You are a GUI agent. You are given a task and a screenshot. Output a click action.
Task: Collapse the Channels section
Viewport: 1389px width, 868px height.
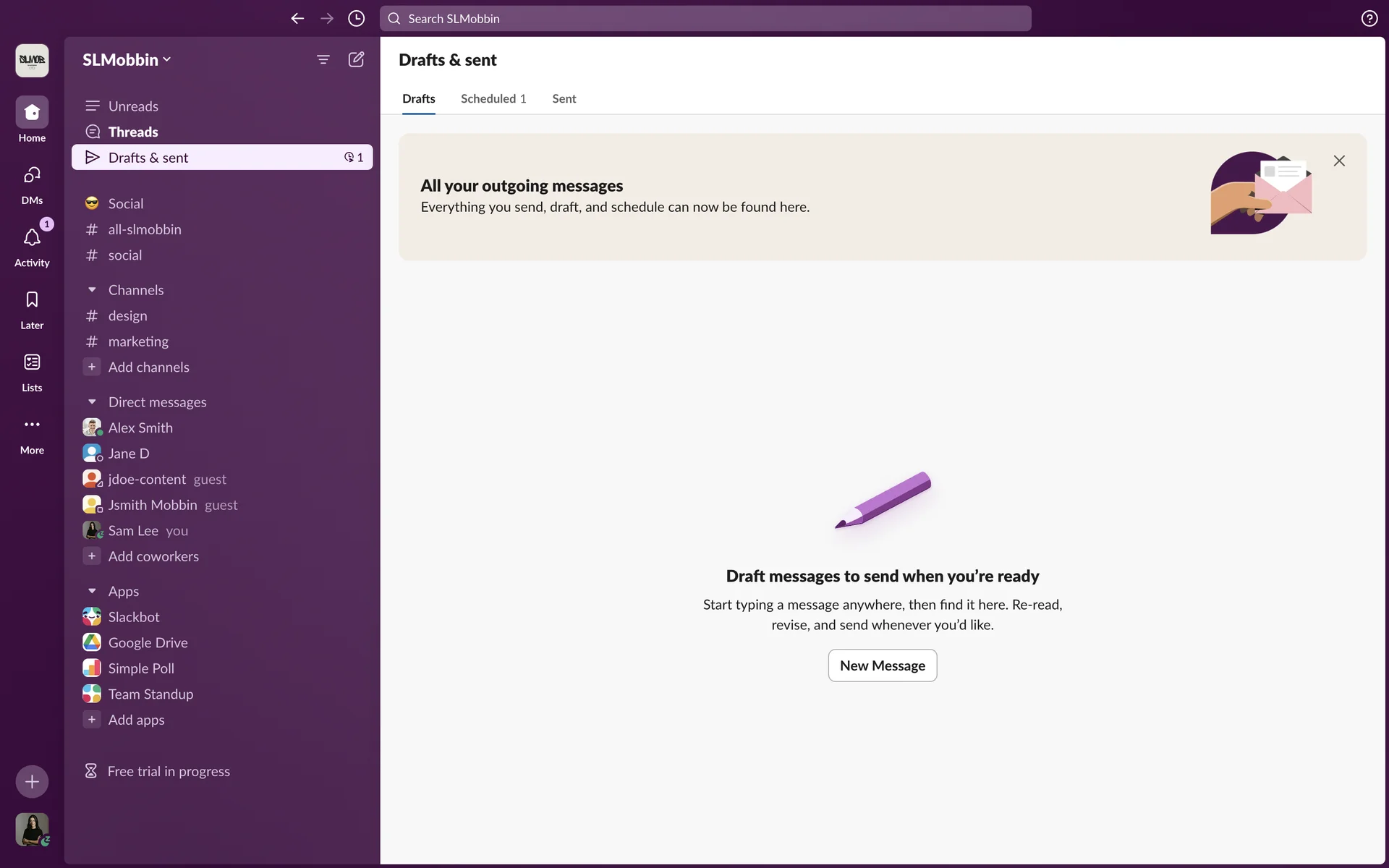(x=92, y=290)
